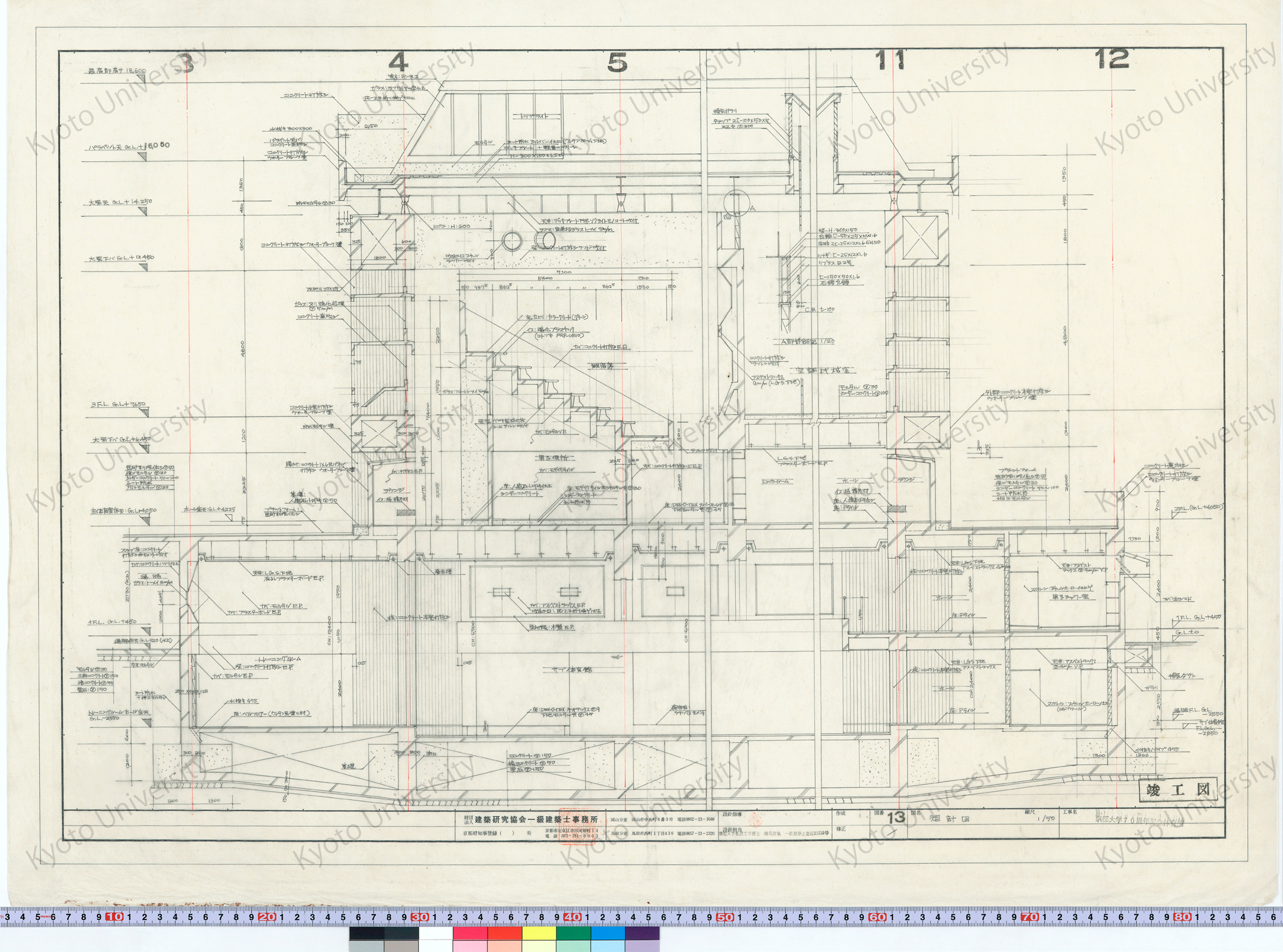Click grid line number 11 at top
1283x952 pixels.
point(890,60)
